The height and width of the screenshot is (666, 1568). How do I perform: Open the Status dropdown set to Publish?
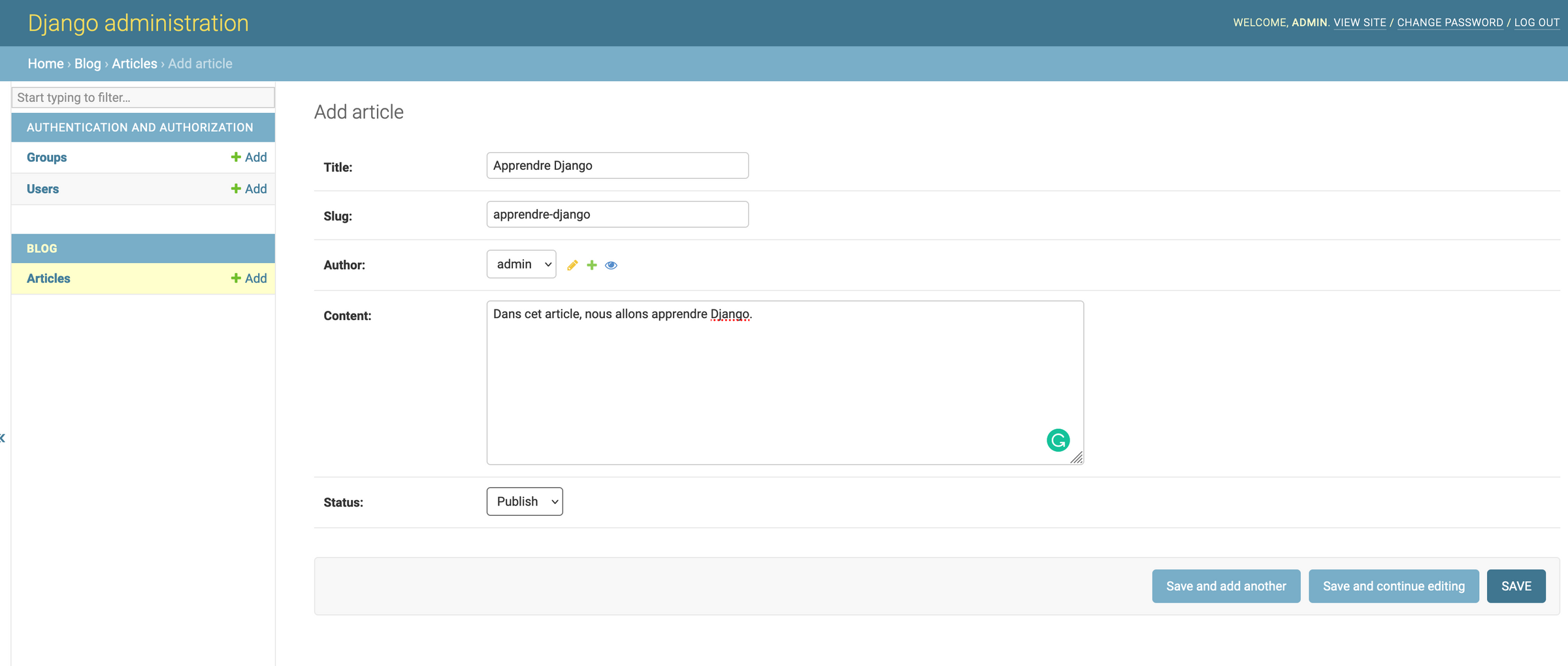(524, 501)
